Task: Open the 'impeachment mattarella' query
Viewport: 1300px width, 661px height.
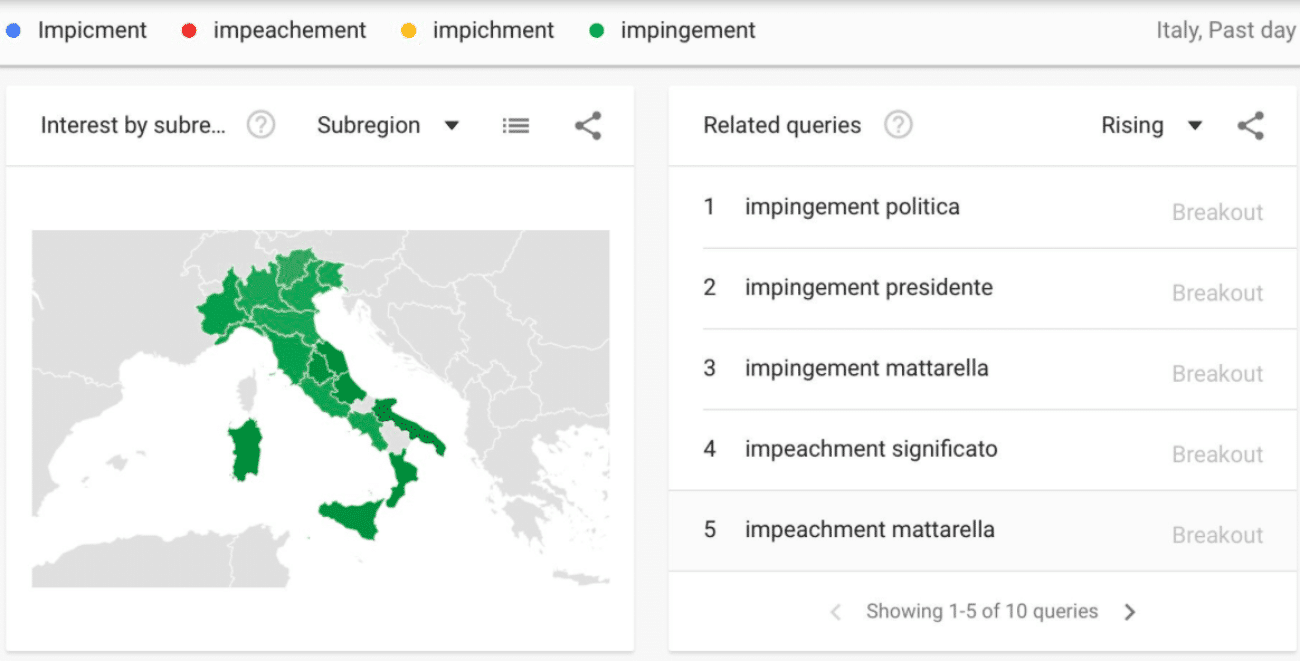Action: click(869, 529)
